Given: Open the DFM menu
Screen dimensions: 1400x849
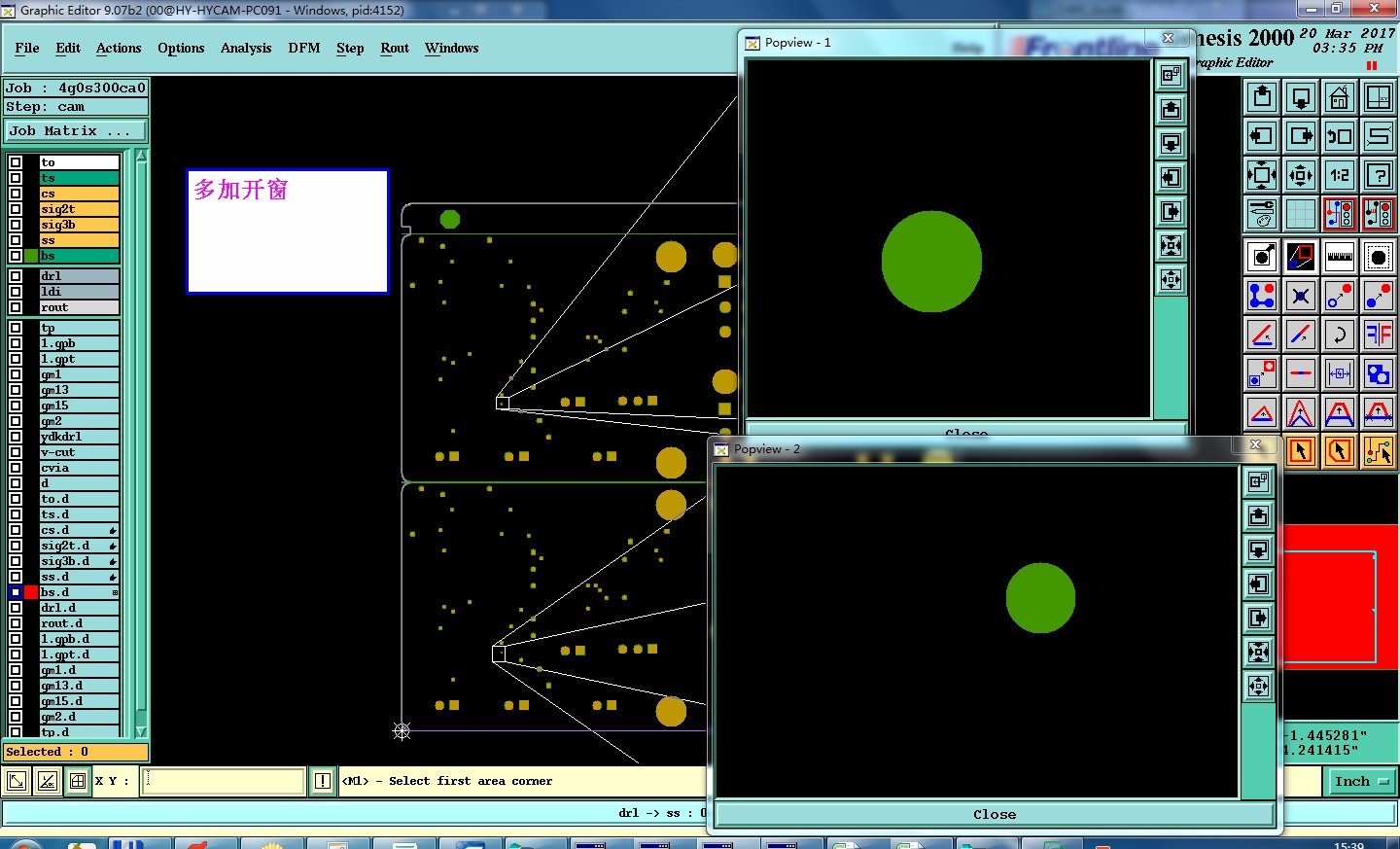Looking at the screenshot, I should click(x=304, y=48).
